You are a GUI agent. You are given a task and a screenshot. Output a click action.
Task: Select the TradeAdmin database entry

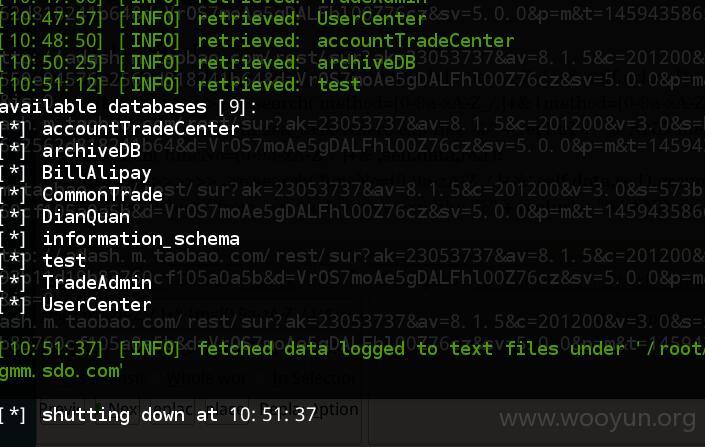97,283
